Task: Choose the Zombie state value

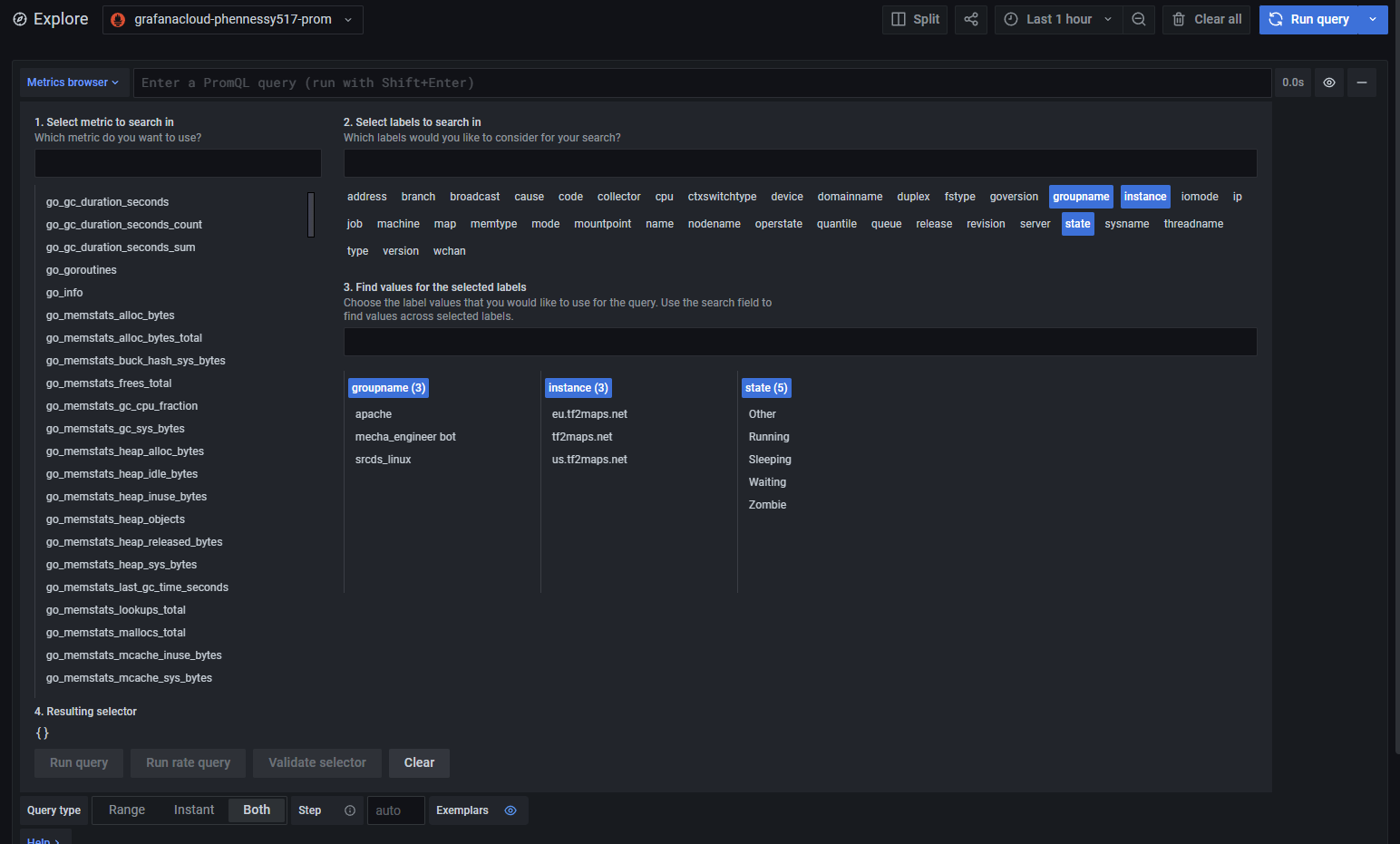Action: coord(767,505)
